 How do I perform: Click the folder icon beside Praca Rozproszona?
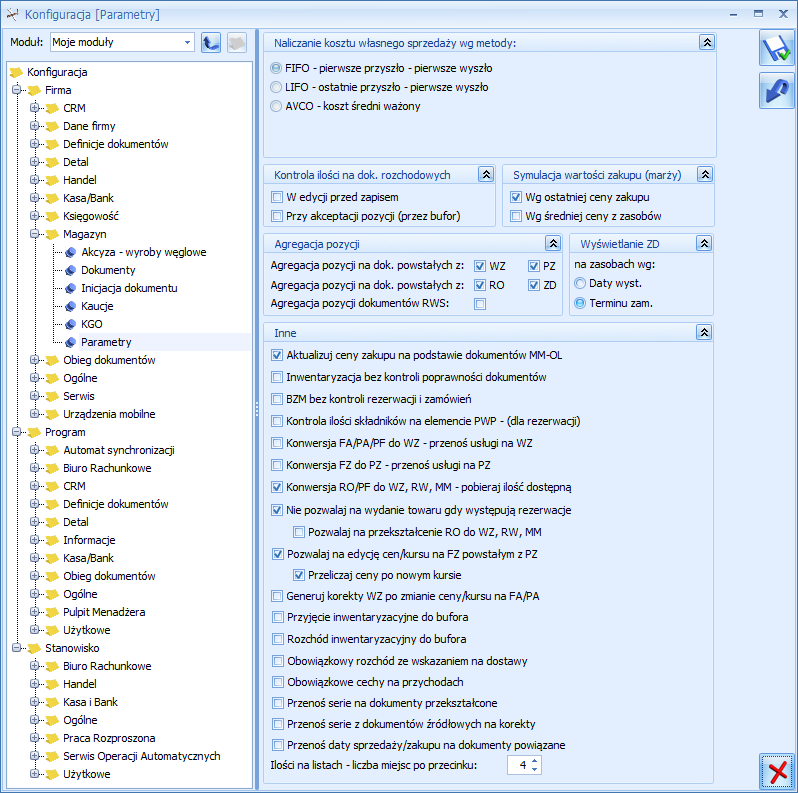pyautogui.click(x=52, y=739)
